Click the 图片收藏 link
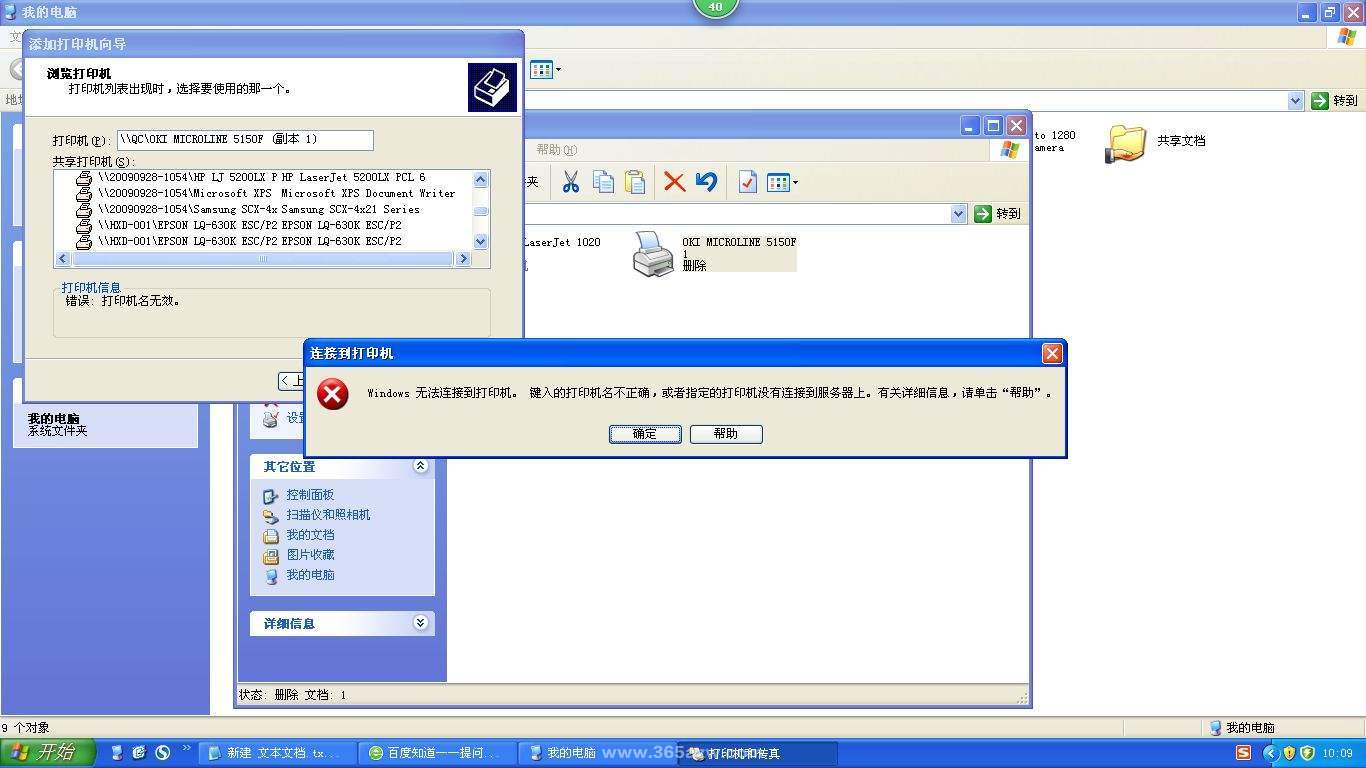Image resolution: width=1366 pixels, height=768 pixels. pos(310,555)
